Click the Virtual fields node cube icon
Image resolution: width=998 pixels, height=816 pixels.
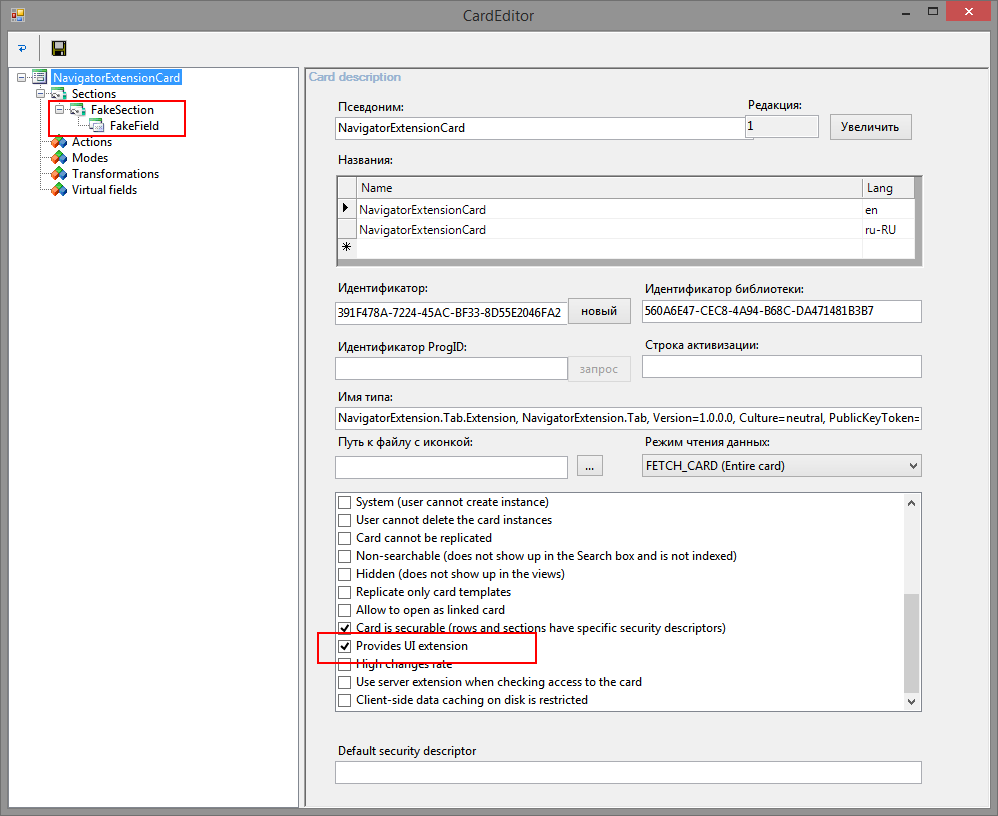point(59,190)
